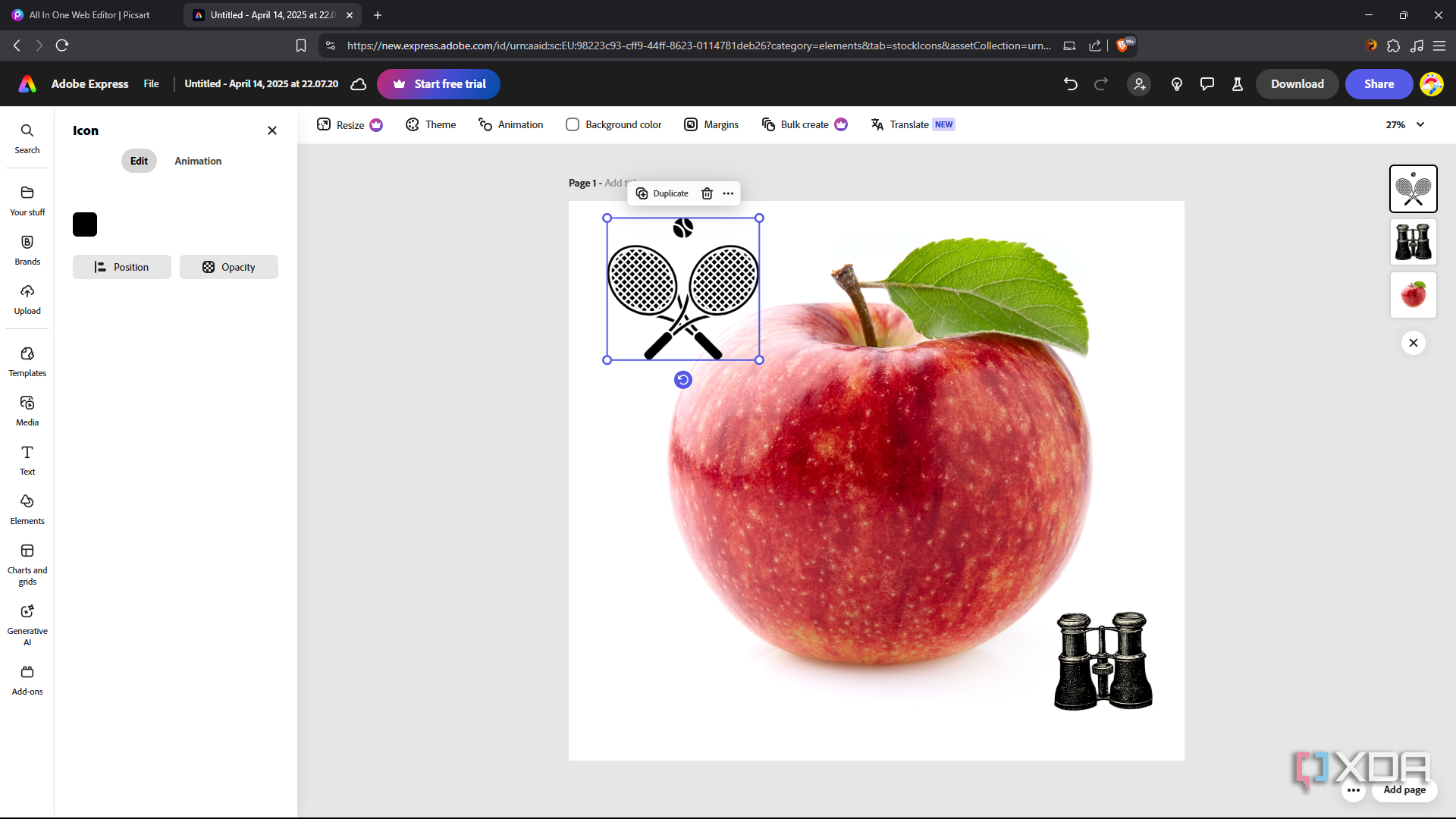This screenshot has height=819, width=1456.
Task: Select the apple layer thumbnail
Action: [1414, 295]
